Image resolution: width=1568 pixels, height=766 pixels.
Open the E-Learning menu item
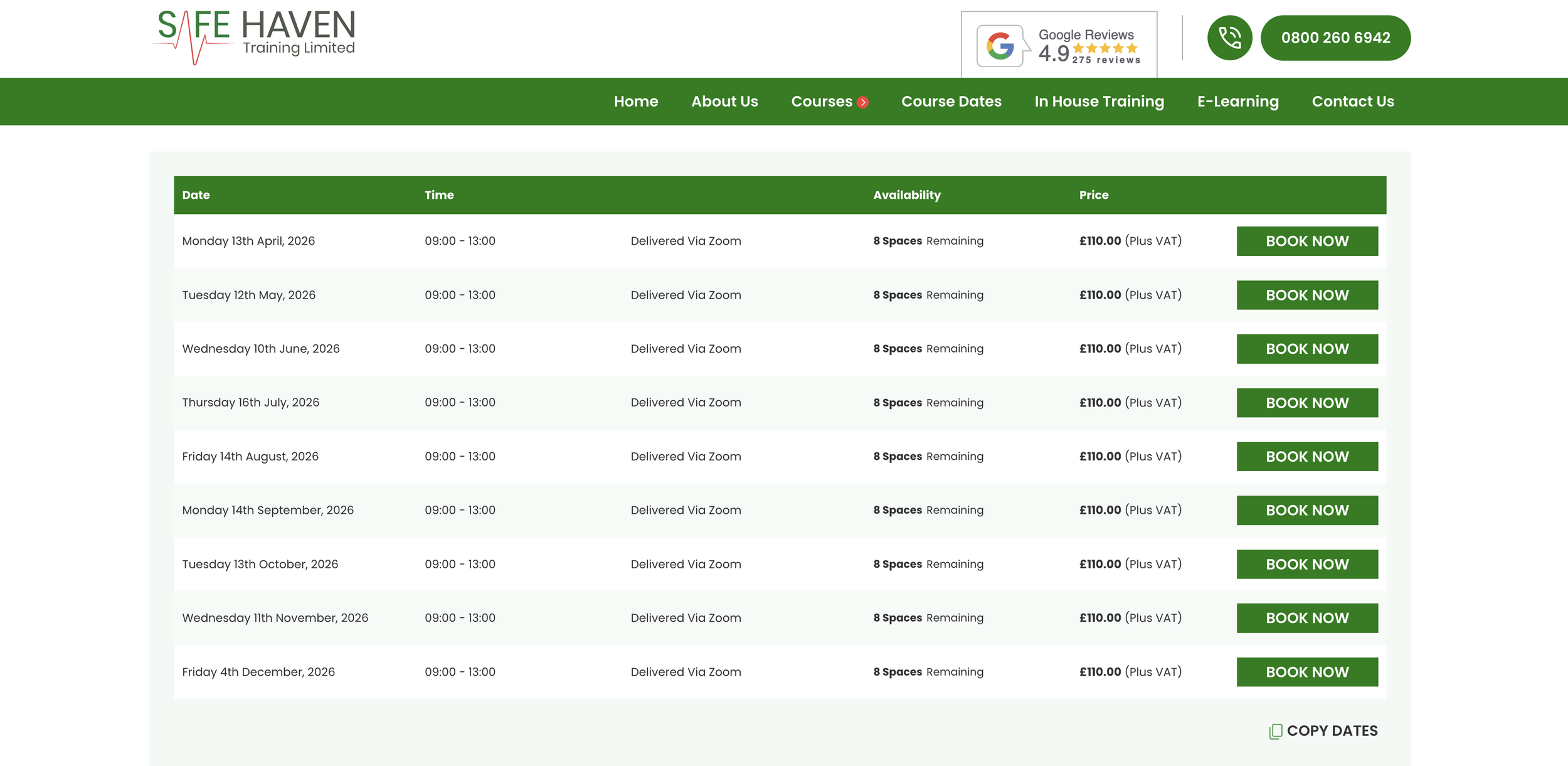1237,102
